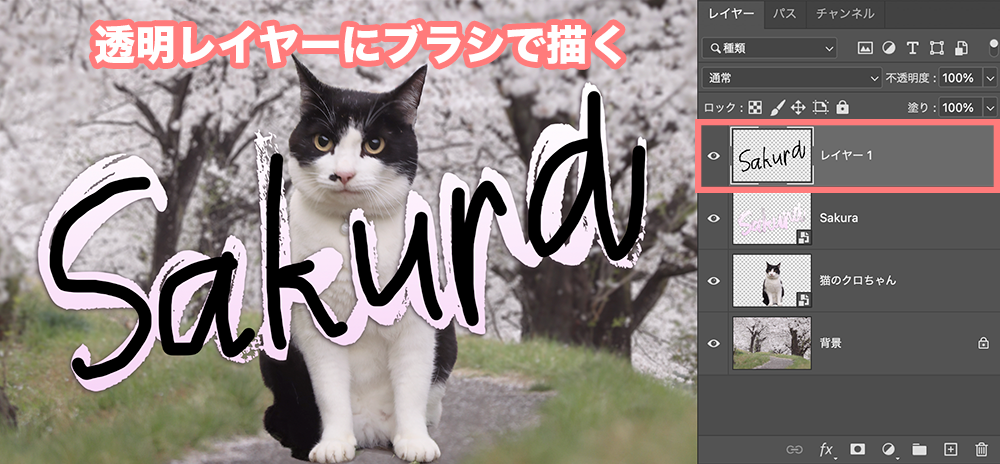The image size is (1000, 464).
Task: Lock image pixels brush icon
Action: [x=776, y=107]
